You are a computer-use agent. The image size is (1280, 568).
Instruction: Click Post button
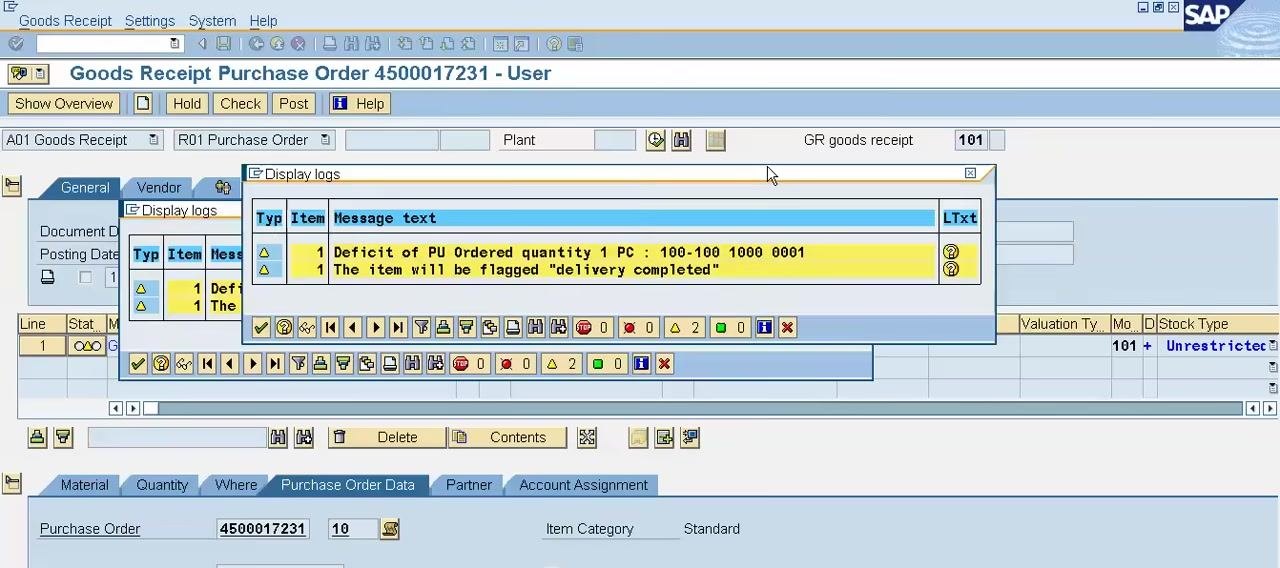click(294, 103)
